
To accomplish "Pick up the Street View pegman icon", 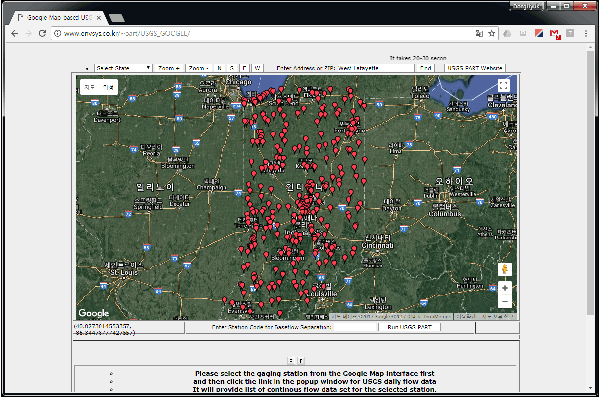I will (x=505, y=270).
